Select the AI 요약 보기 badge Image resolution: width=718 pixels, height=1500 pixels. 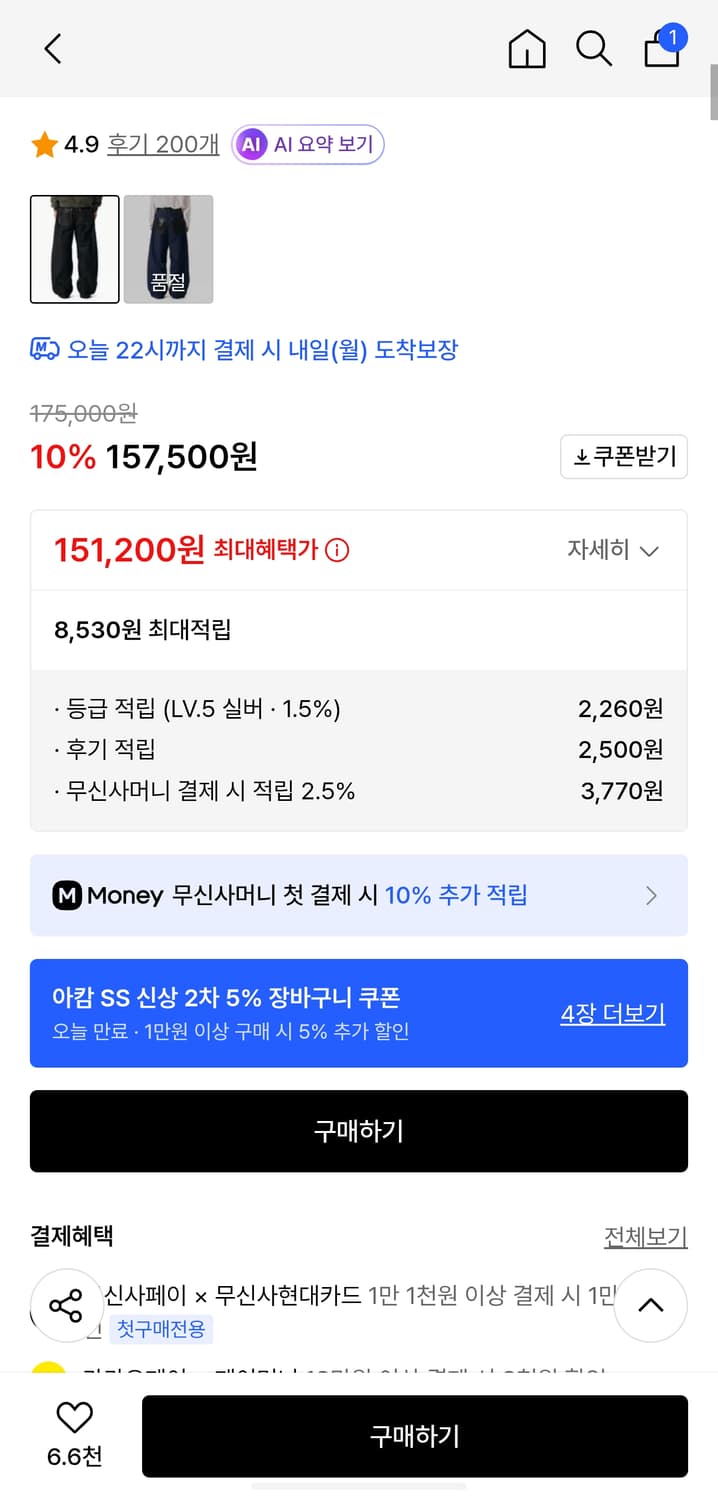pos(307,144)
